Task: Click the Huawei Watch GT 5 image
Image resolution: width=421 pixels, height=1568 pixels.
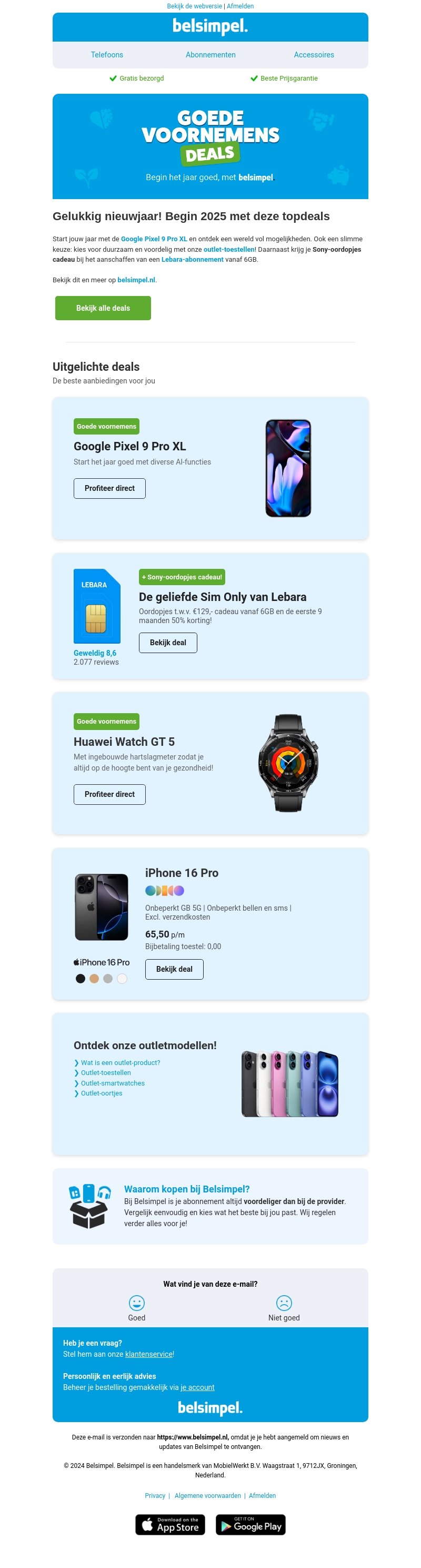Action: pyautogui.click(x=288, y=763)
